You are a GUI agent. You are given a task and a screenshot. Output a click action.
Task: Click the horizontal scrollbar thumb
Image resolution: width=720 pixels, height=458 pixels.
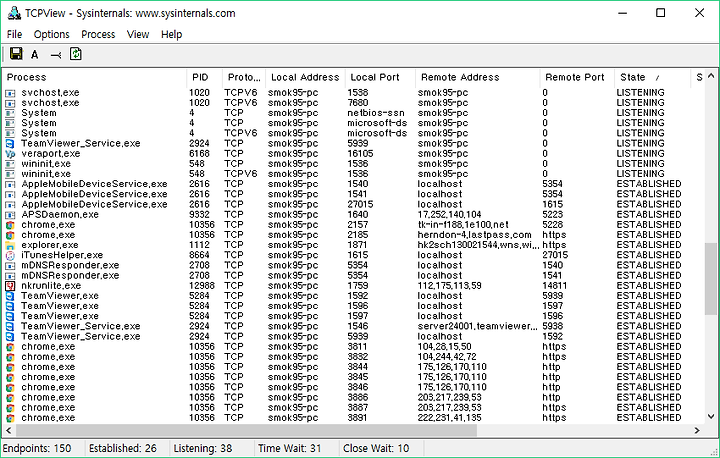246,430
